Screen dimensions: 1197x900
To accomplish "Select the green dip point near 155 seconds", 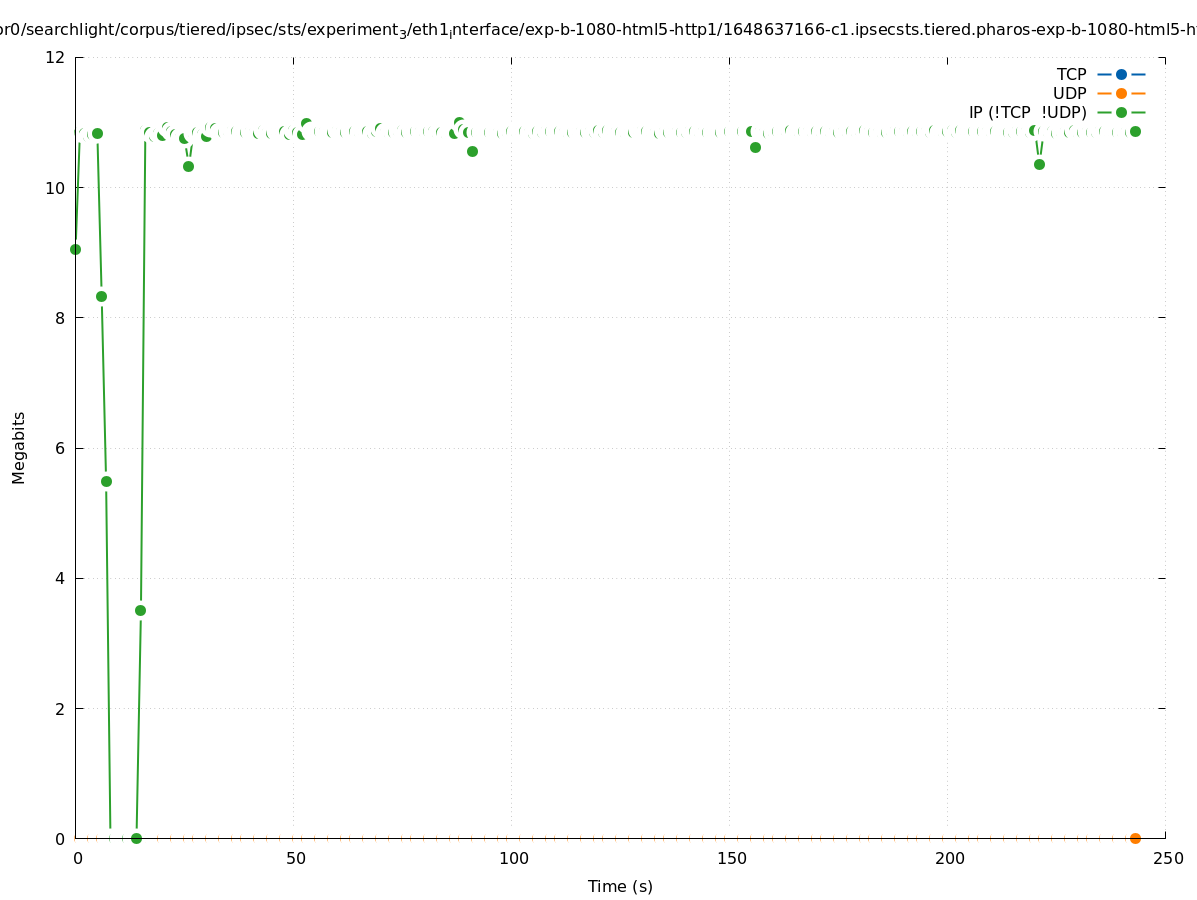I will point(755,147).
